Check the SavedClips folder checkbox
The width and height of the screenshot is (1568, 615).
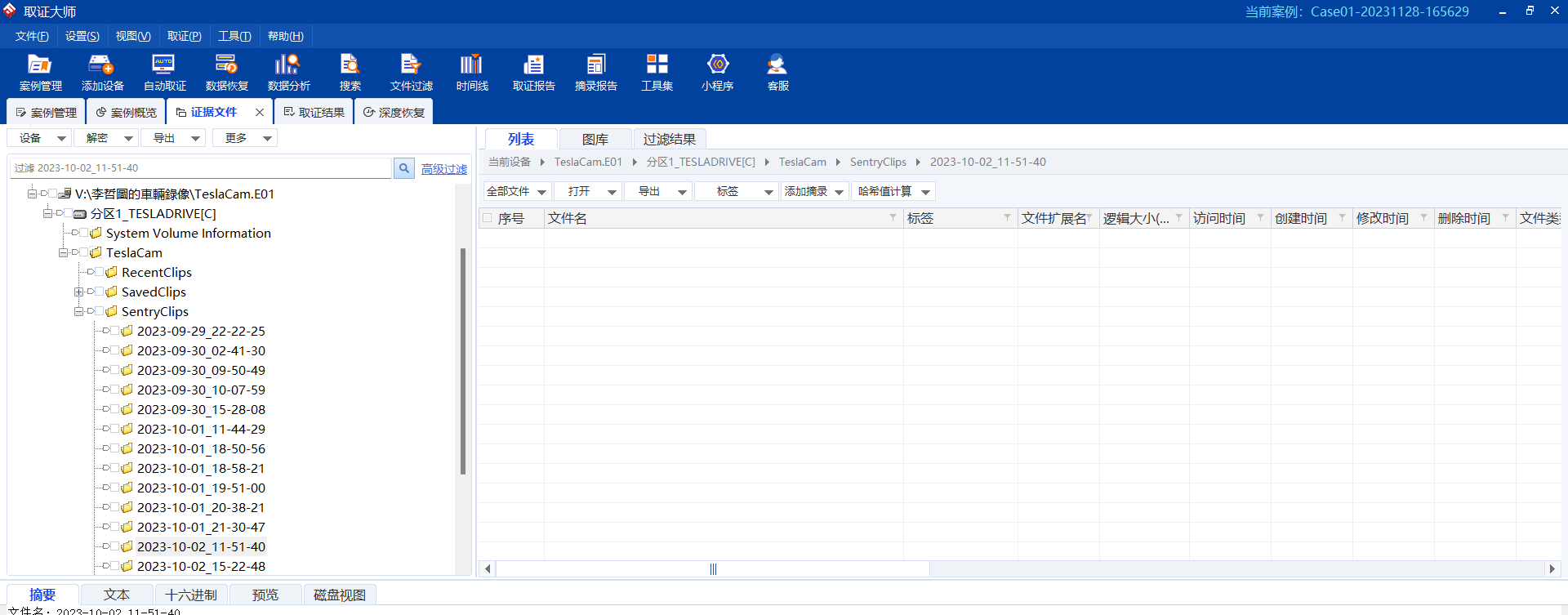(x=99, y=292)
